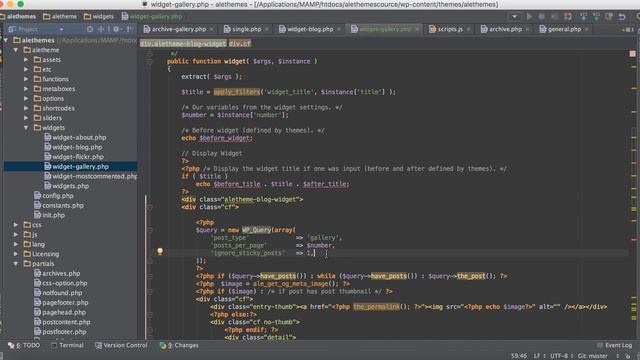
Task: Click the Debug bug icon in toolbar
Action: 542,17
